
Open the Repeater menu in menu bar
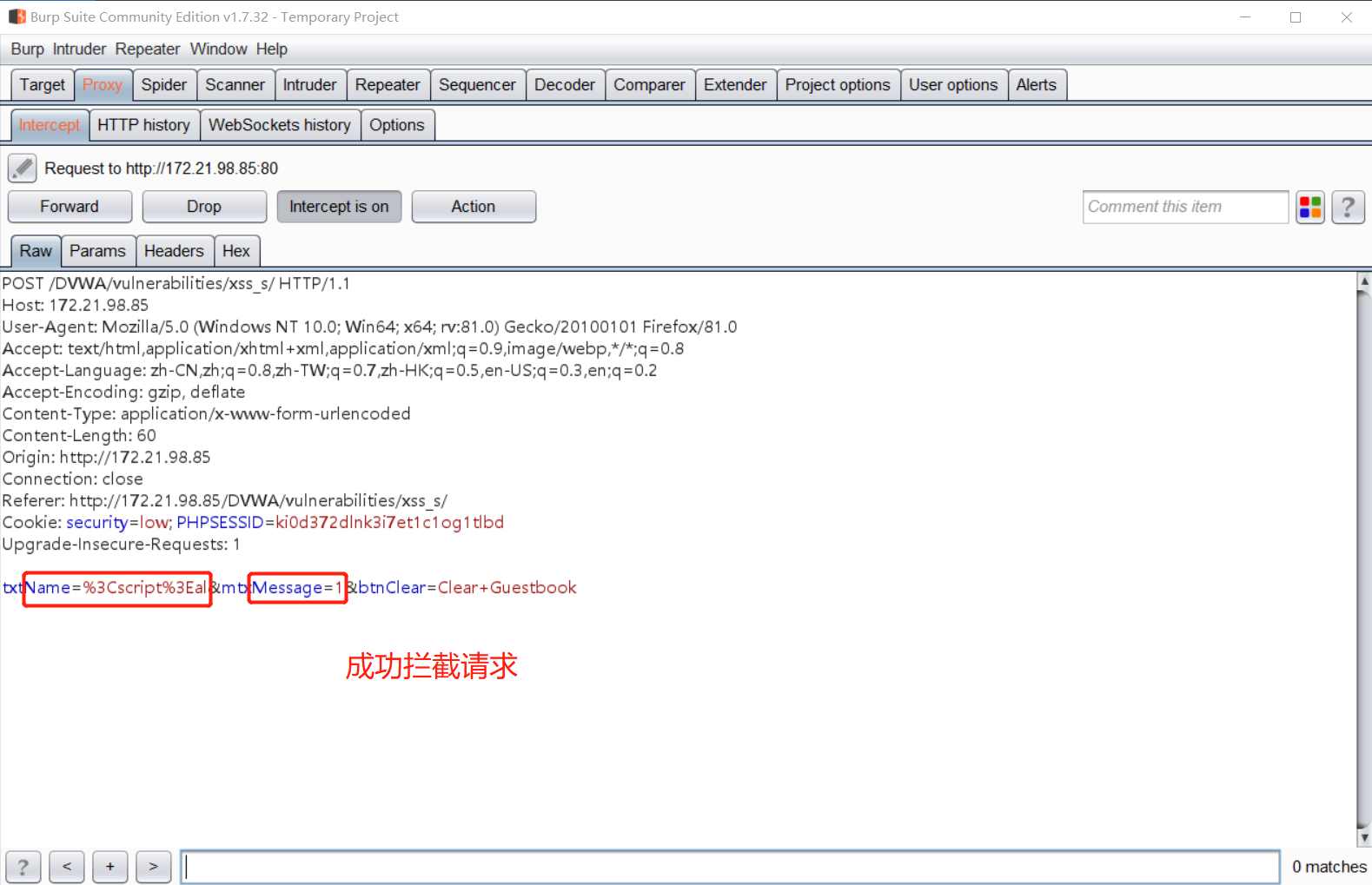pyautogui.click(x=148, y=50)
